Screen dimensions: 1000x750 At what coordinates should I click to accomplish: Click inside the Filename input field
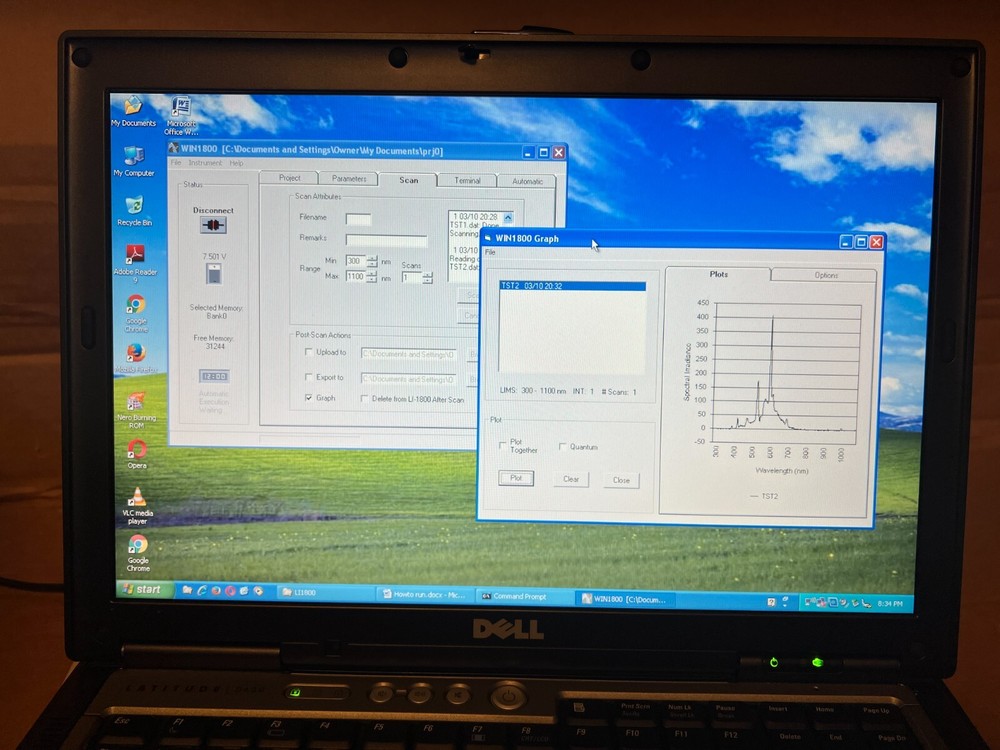tap(357, 218)
